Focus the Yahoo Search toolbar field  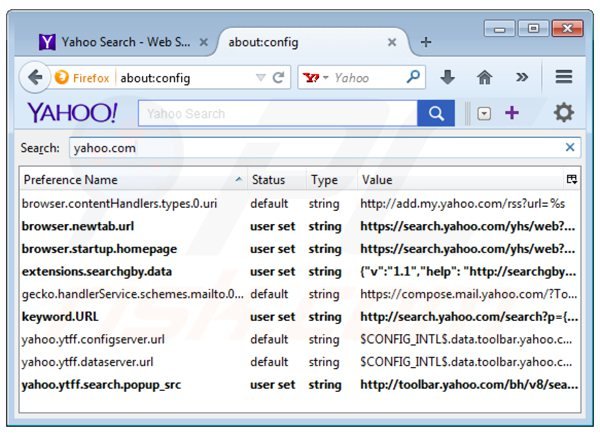tap(278, 113)
